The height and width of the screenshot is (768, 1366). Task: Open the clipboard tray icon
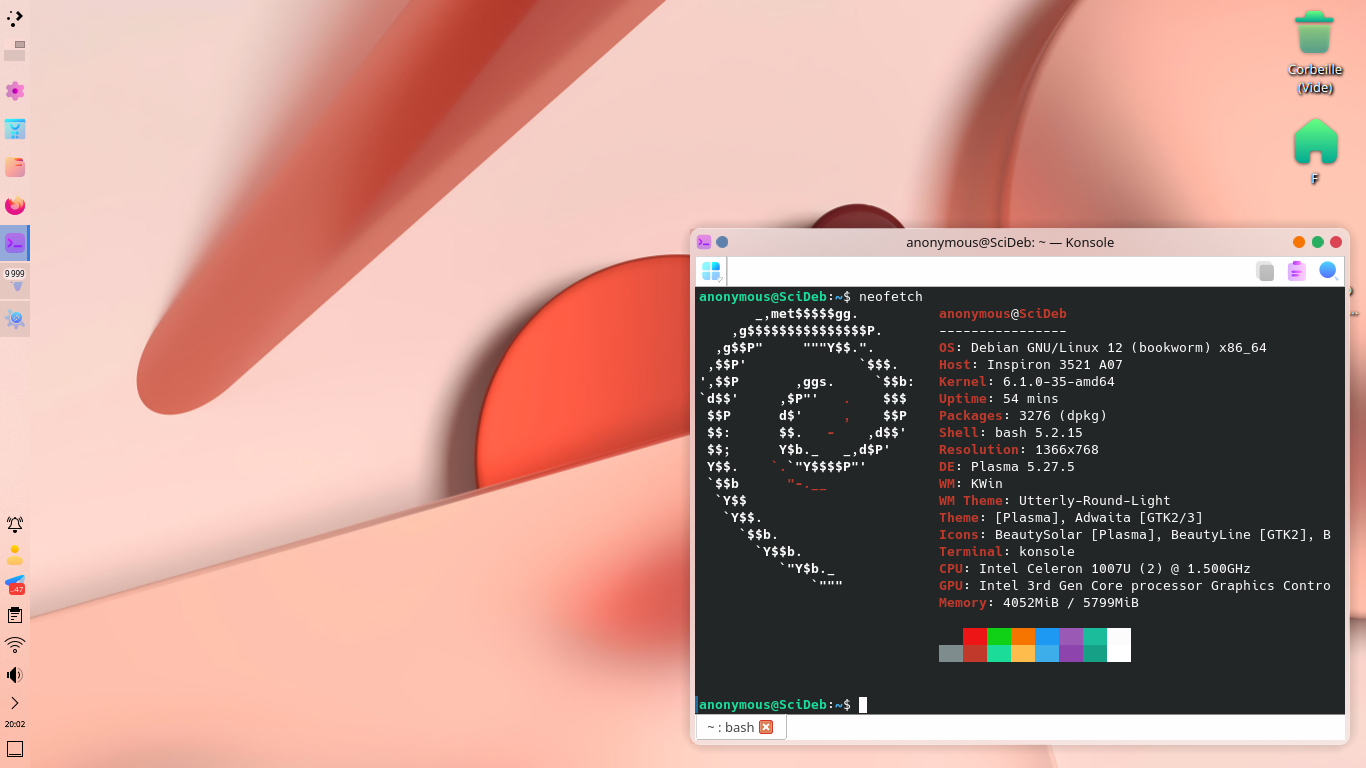(x=15, y=615)
